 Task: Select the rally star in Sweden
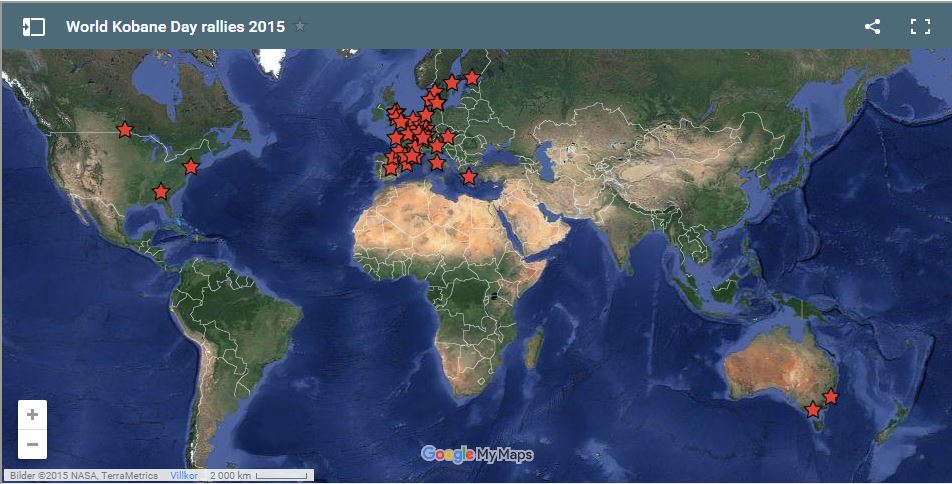point(451,83)
